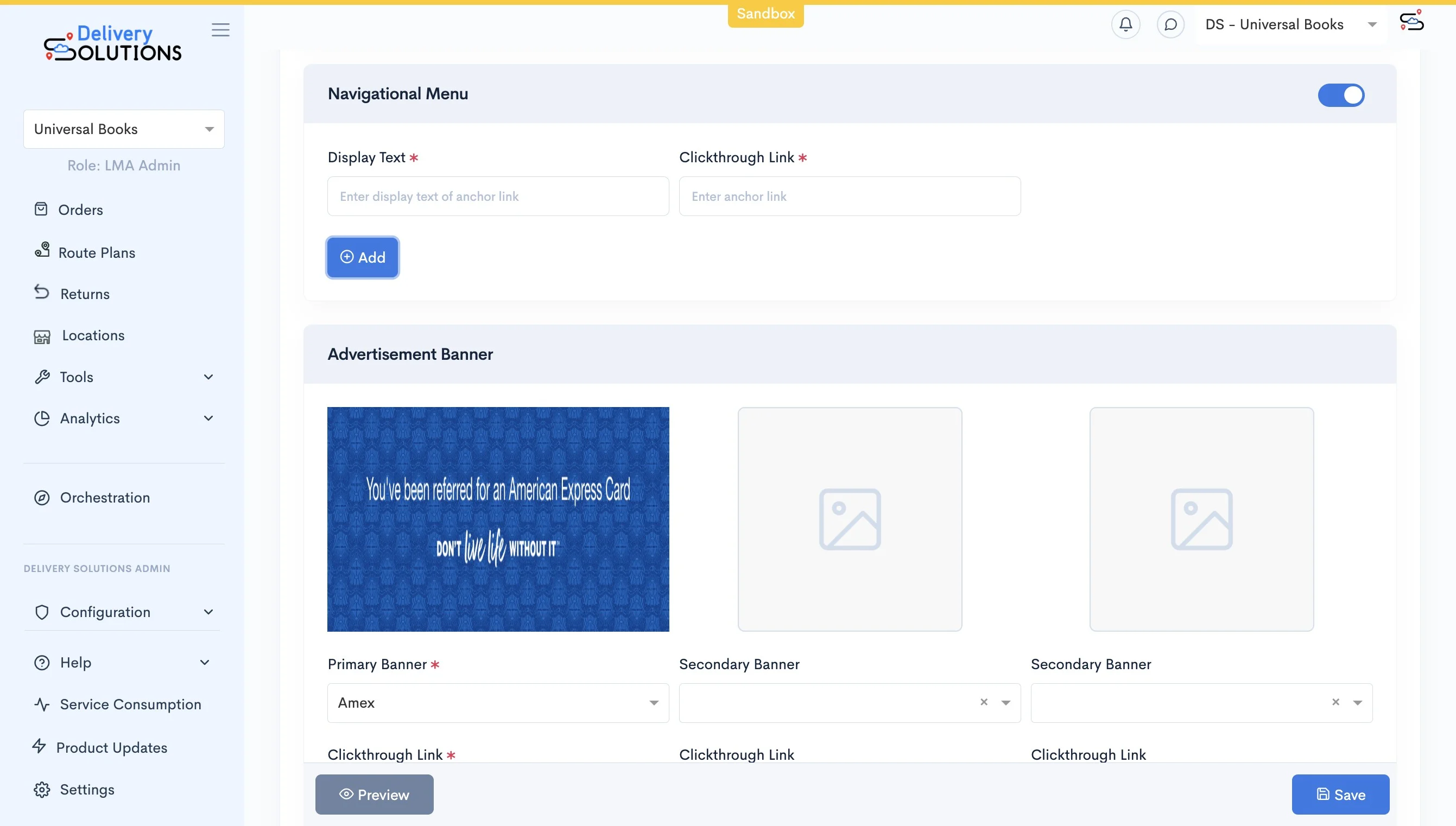Click the Tools wrench icon
This screenshot has height=826, width=1456.
(x=42, y=377)
